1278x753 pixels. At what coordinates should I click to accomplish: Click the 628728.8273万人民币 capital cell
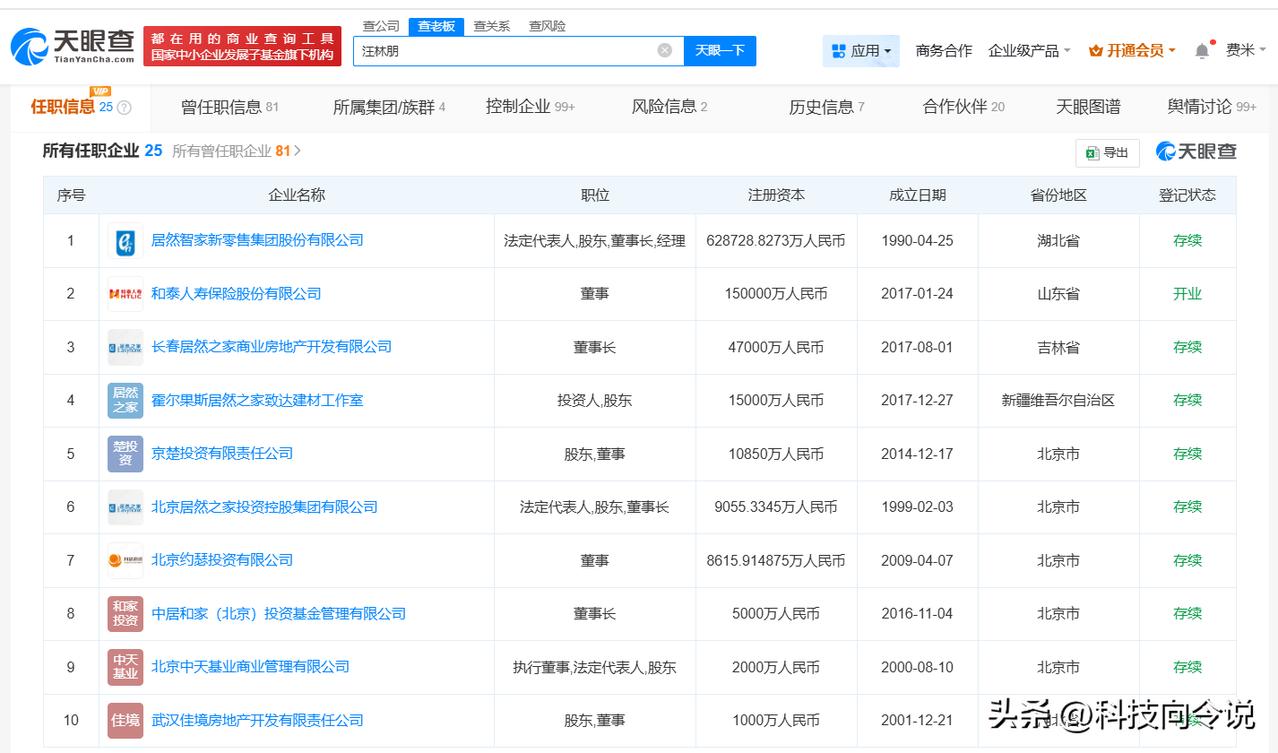point(776,241)
